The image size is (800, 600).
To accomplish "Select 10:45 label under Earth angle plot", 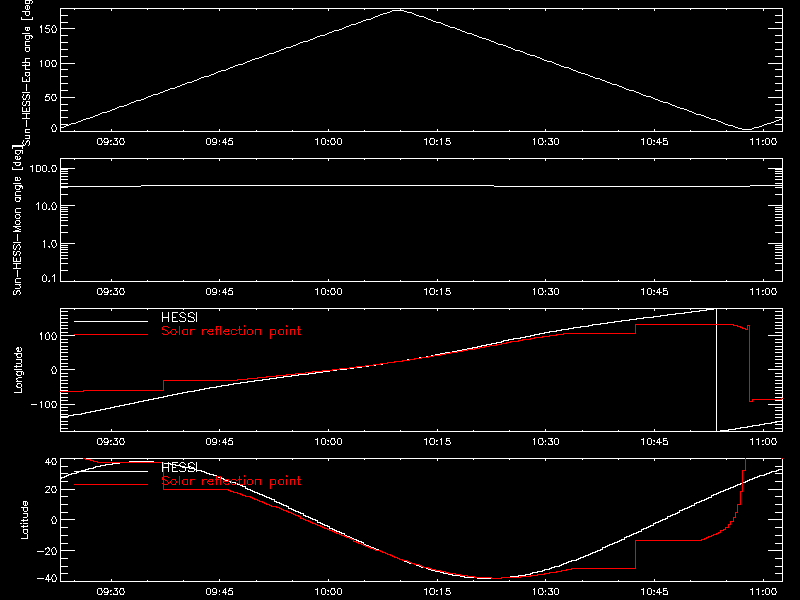I will (x=654, y=142).
